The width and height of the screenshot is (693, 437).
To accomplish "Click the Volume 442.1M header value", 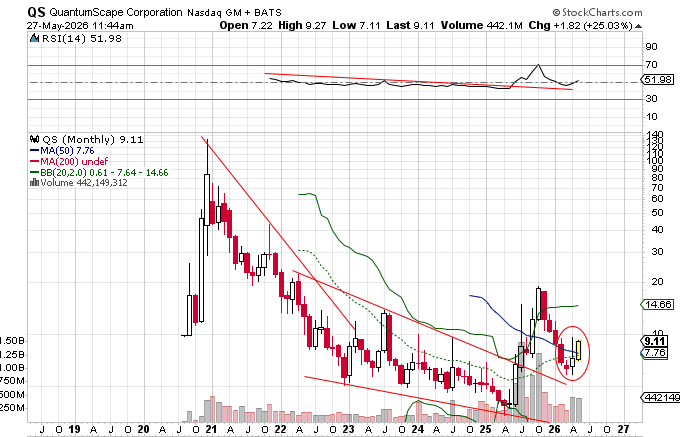I will click(481, 26).
